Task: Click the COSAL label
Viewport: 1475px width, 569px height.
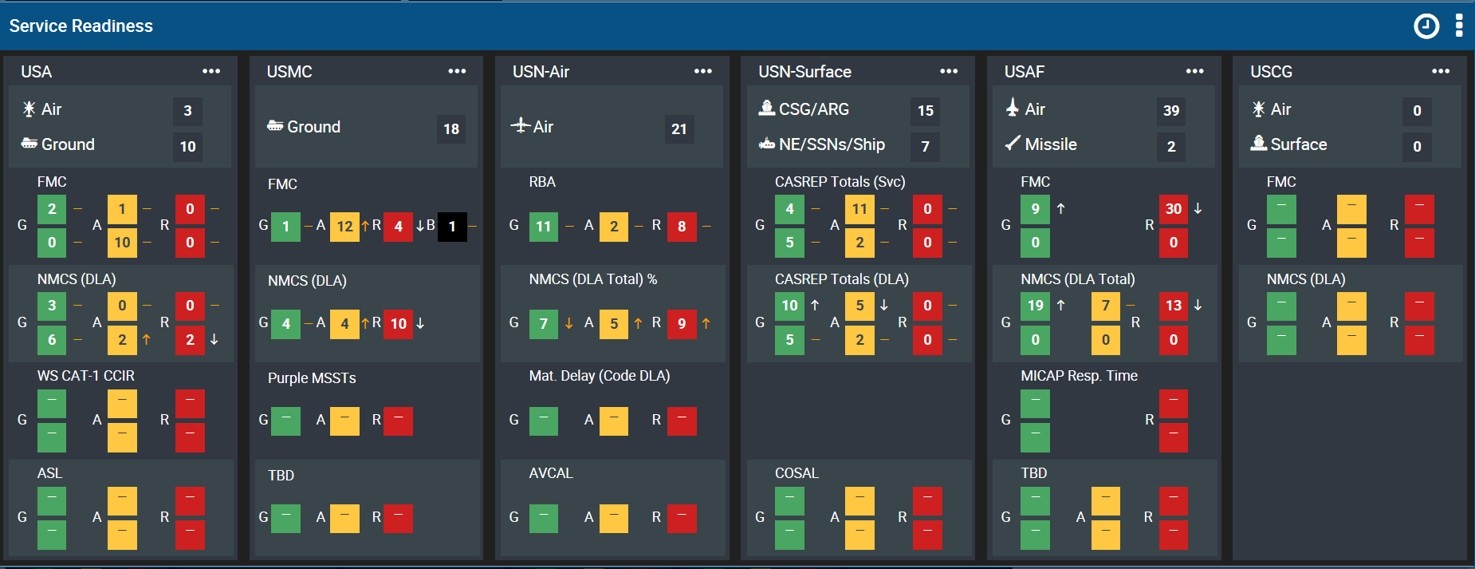Action: point(797,473)
